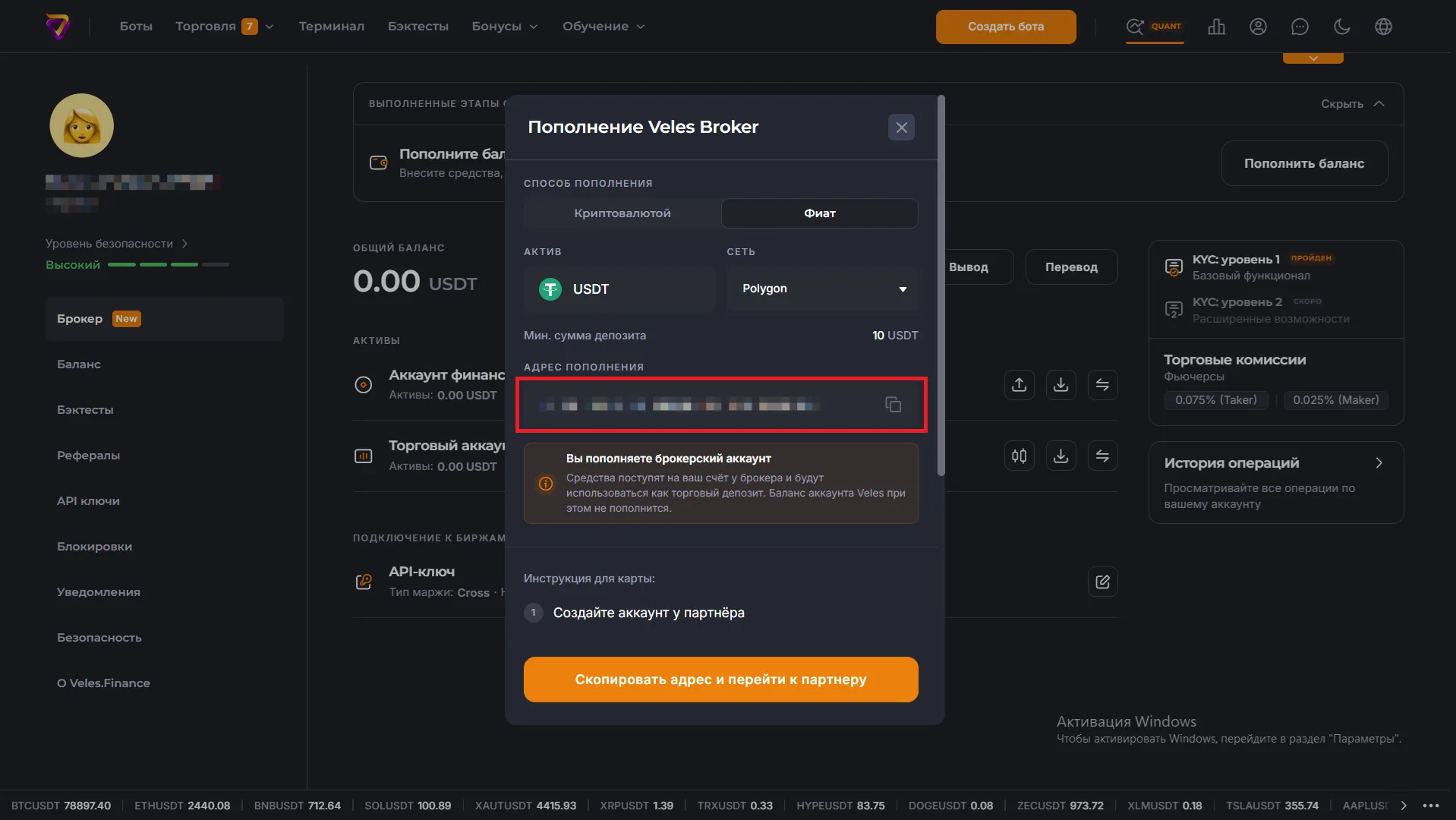Close the Veles Broker deposit dialog
Screen dimensions: 1456x820
(x=901, y=128)
